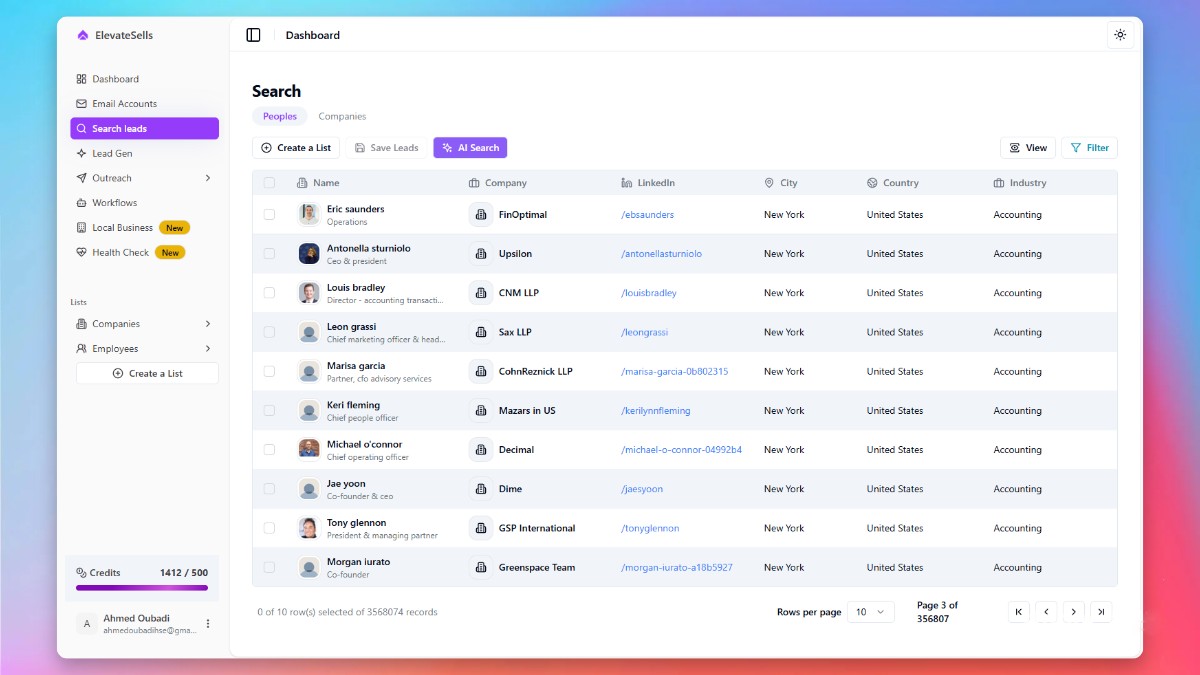Click the AI Search button
This screenshot has height=675, width=1200.
point(470,148)
